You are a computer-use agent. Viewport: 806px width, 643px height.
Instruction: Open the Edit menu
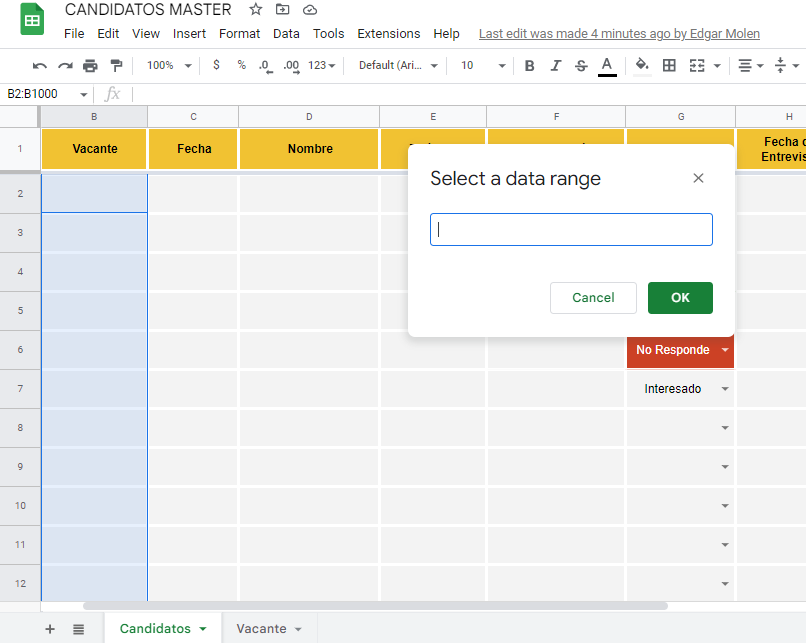tap(108, 34)
